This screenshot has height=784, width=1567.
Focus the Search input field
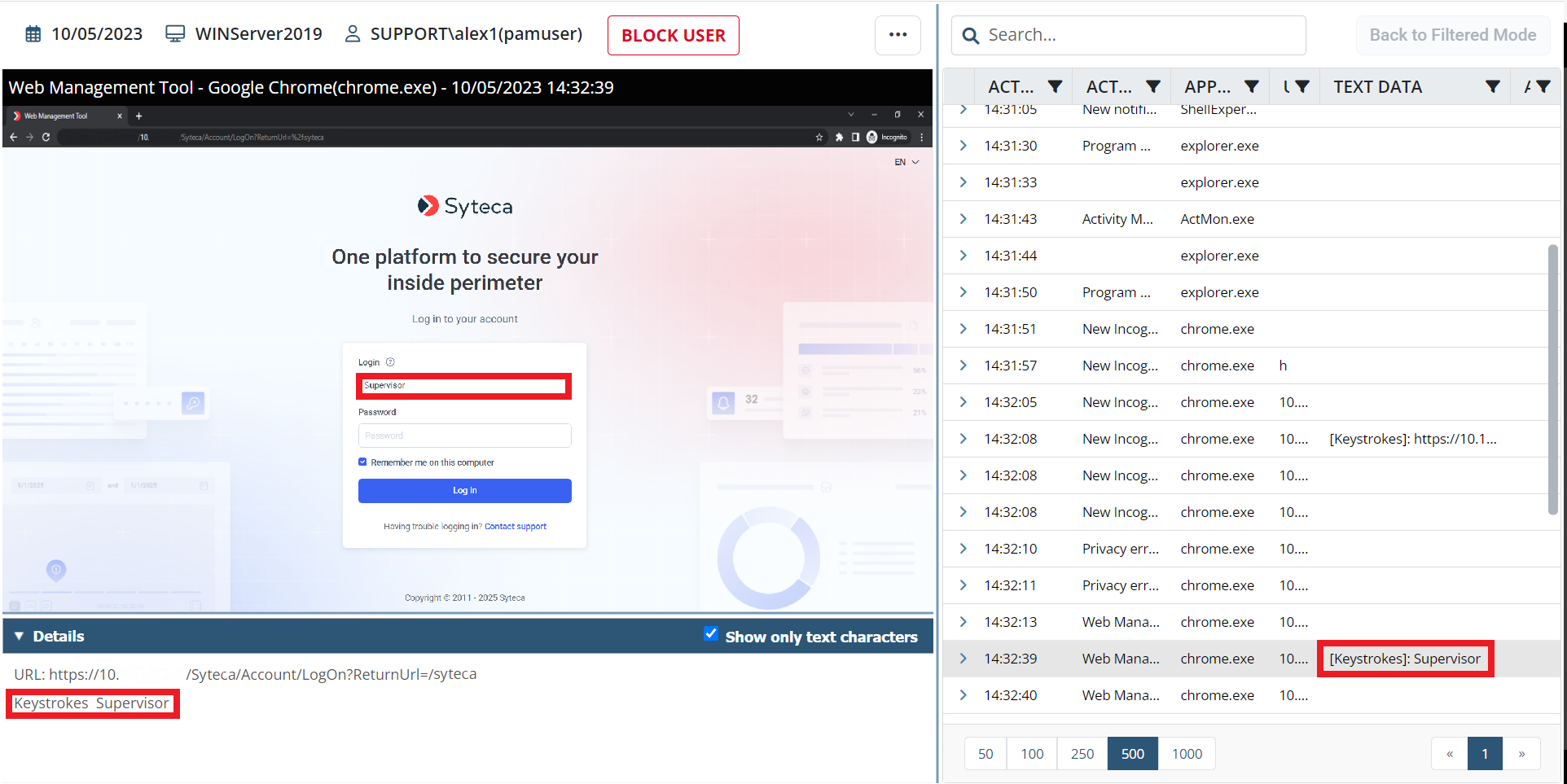coord(1140,35)
